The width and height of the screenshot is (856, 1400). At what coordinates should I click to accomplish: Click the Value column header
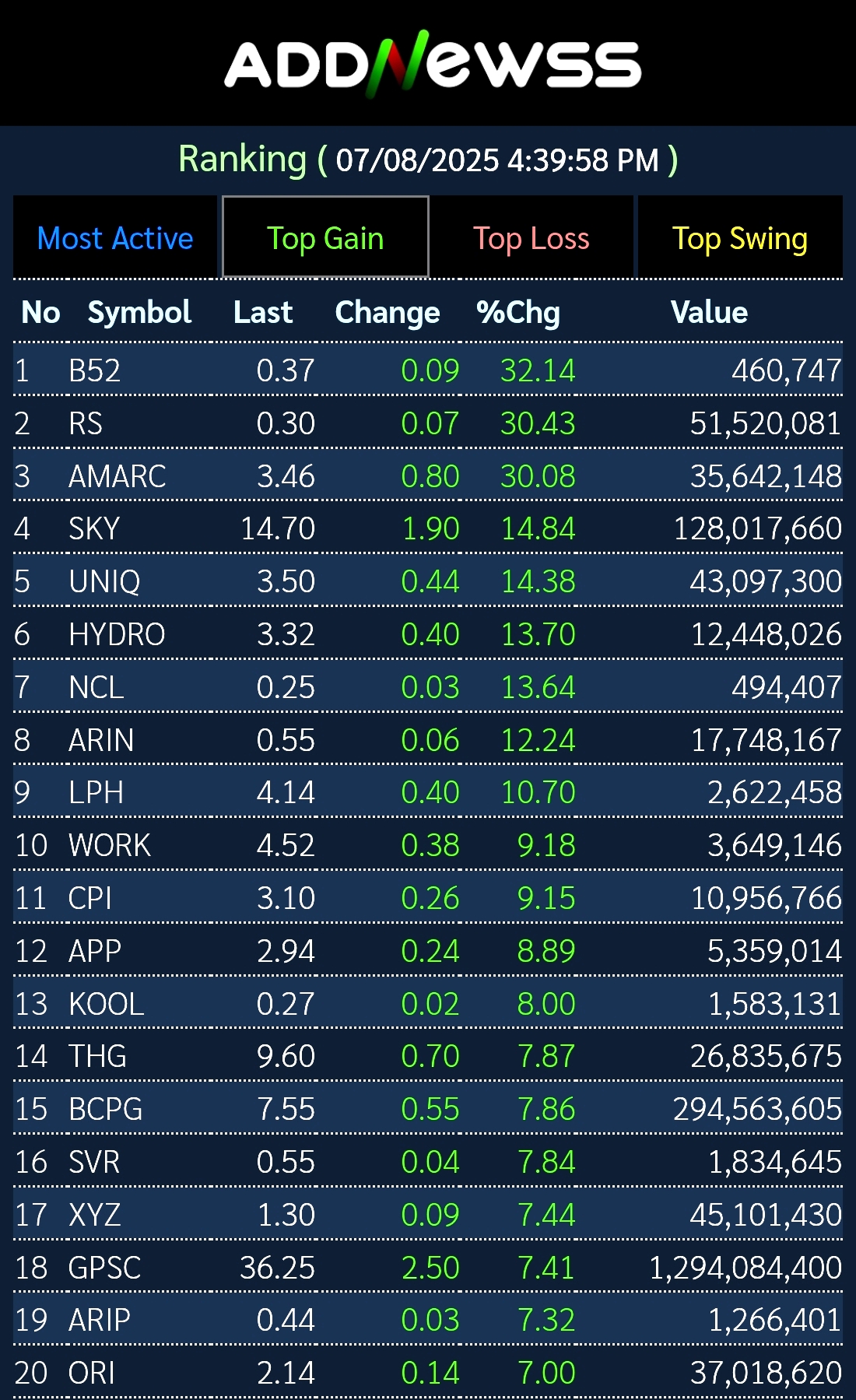pyautogui.click(x=709, y=312)
